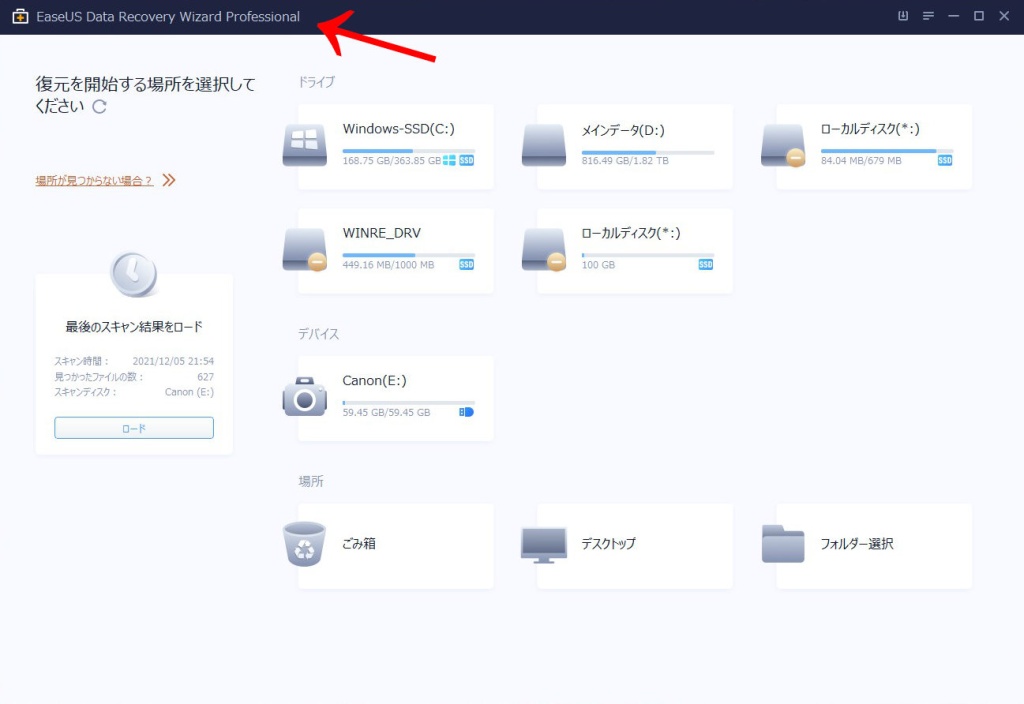
Task: Click the Canon(E:) device name
Action: [x=374, y=381]
